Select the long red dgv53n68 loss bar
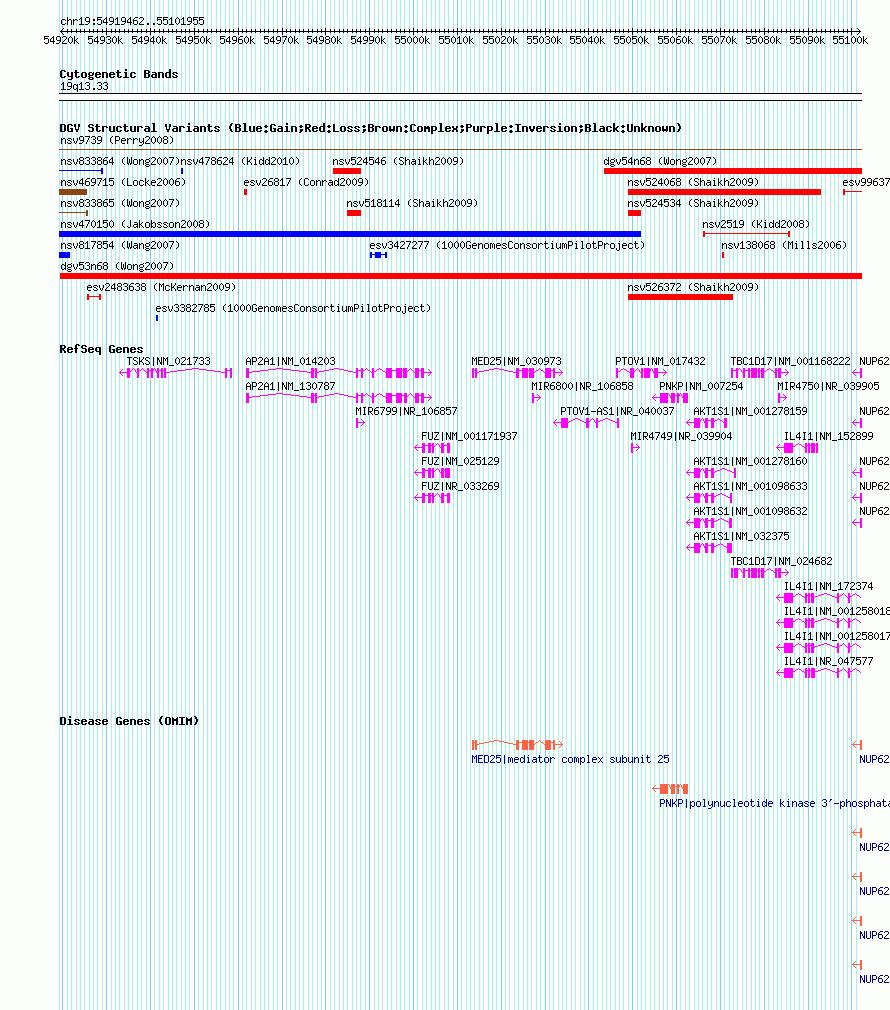Image resolution: width=890 pixels, height=1010 pixels. pyautogui.click(x=460, y=276)
